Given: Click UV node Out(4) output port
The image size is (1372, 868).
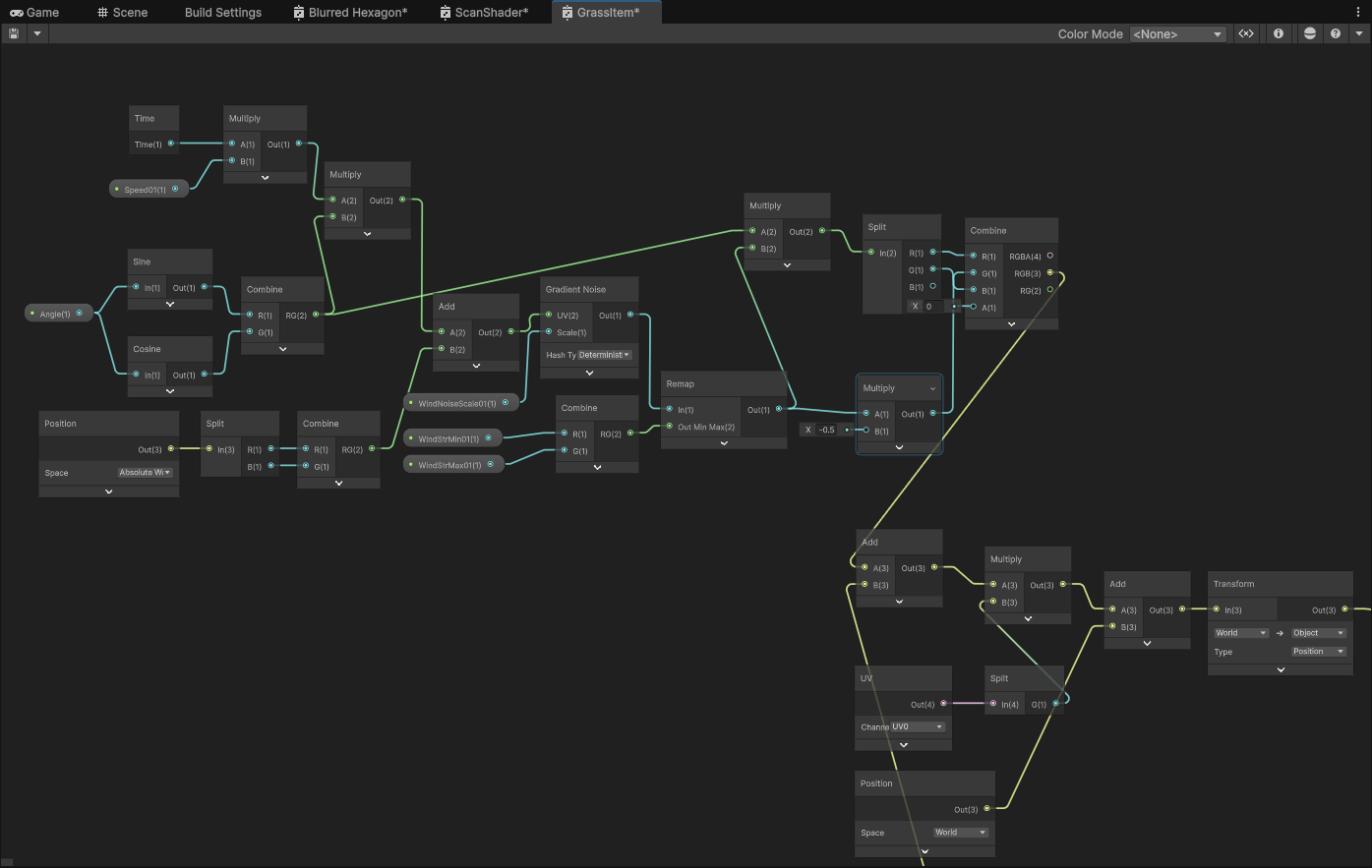Looking at the screenshot, I should coord(943,703).
